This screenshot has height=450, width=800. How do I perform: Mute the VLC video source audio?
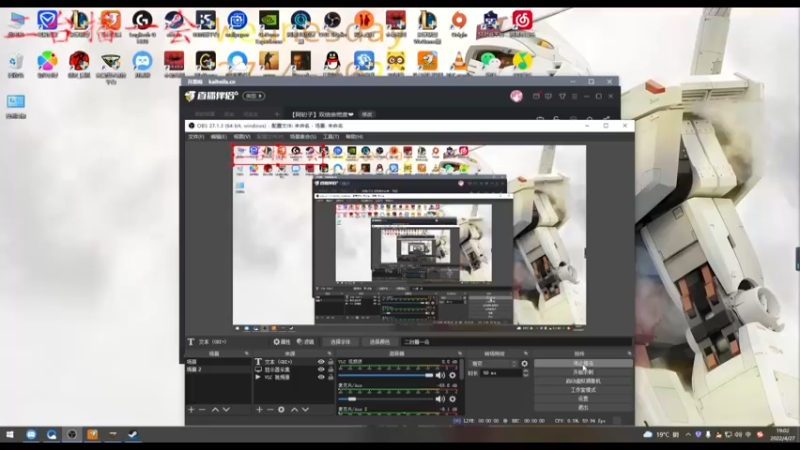tap(440, 375)
